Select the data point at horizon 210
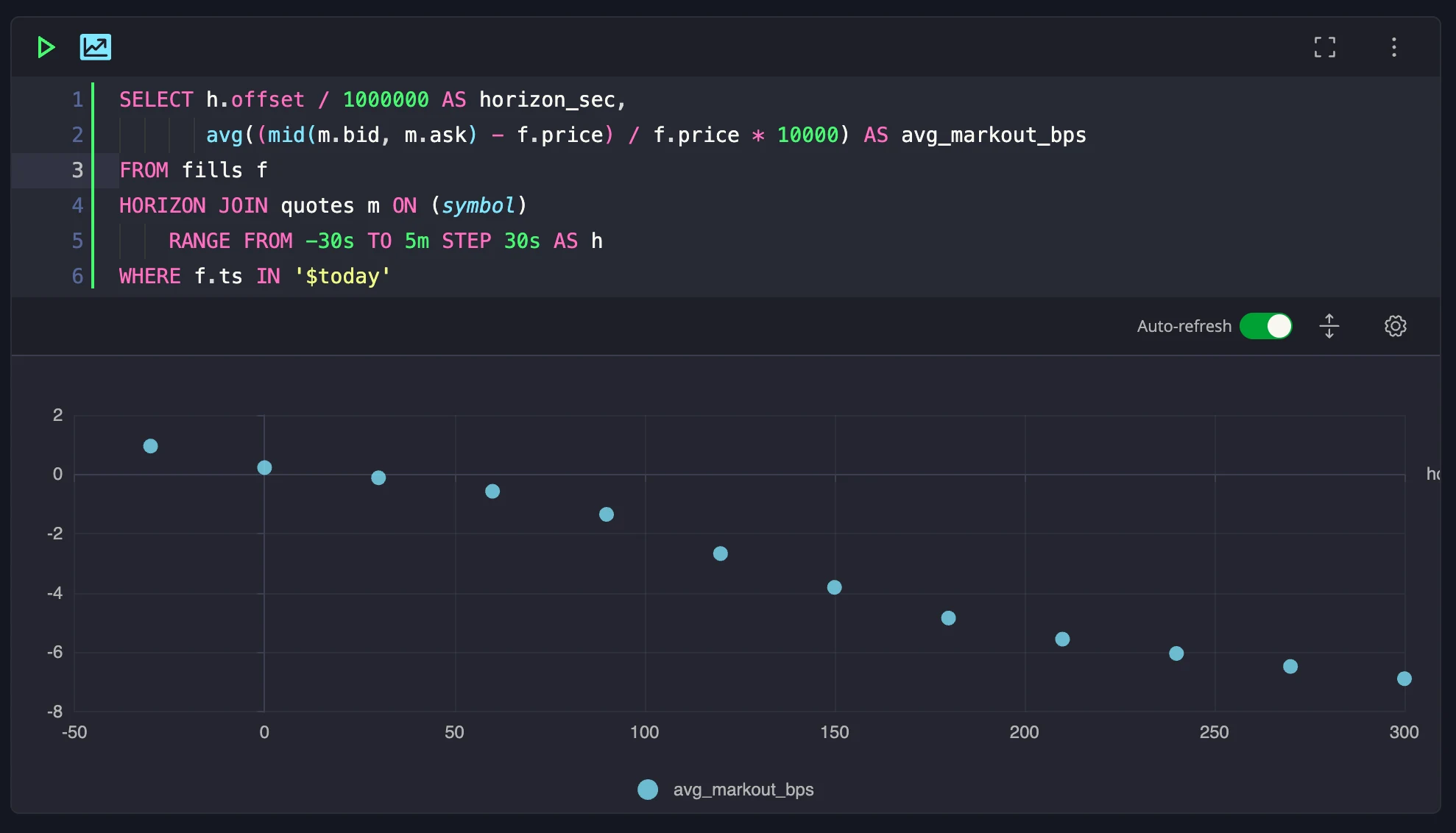The height and width of the screenshot is (833, 1456). [1062, 639]
